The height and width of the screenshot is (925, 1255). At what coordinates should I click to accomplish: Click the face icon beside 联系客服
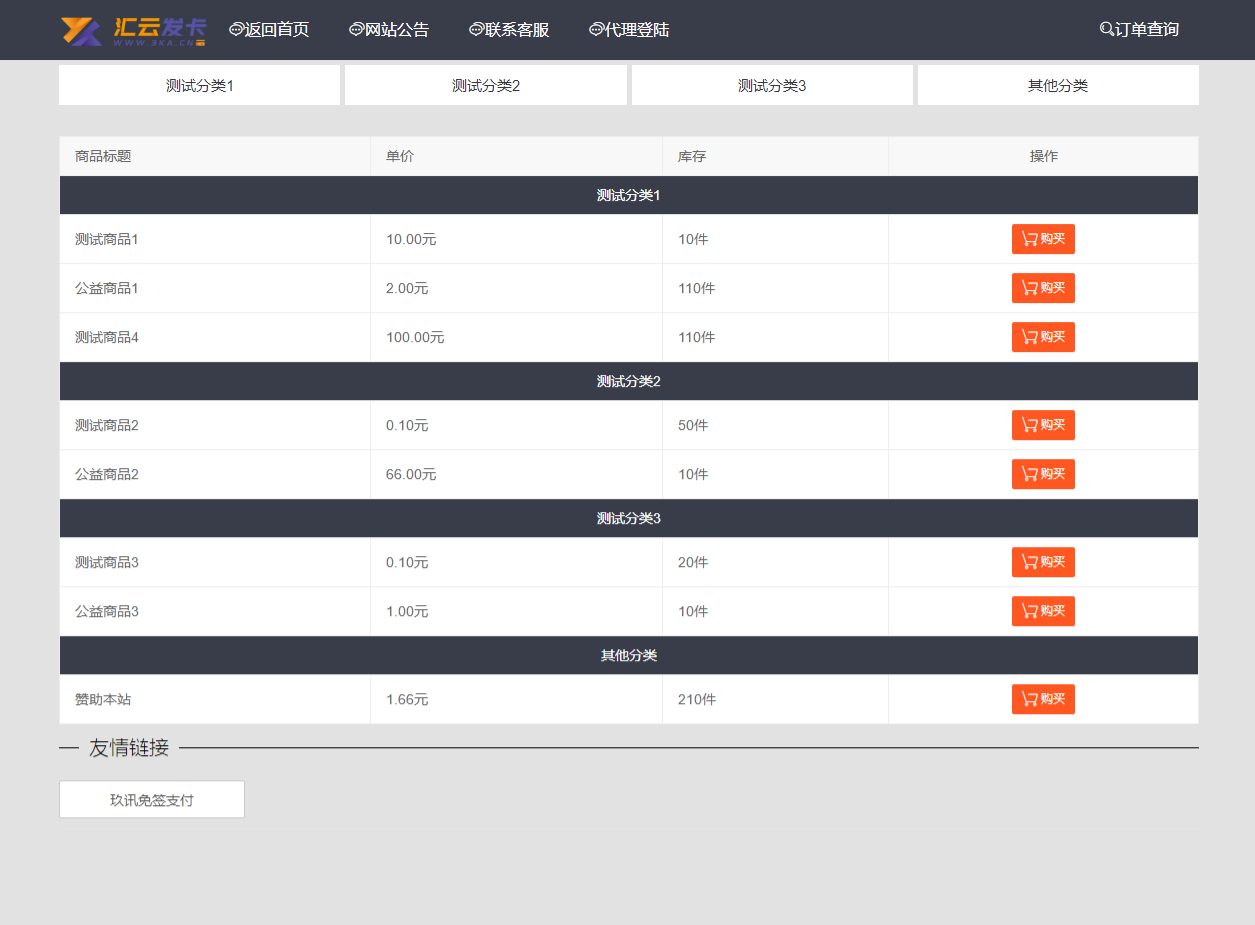point(476,30)
